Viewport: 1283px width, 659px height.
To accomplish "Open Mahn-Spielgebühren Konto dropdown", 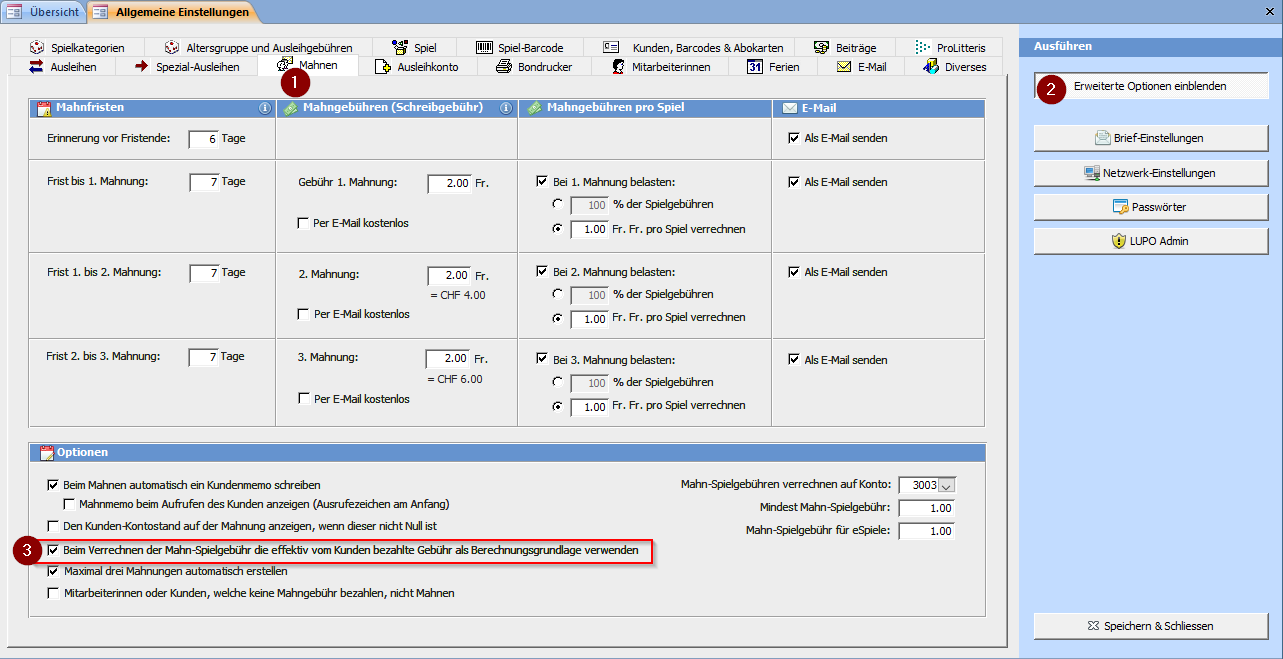I will 948,485.
